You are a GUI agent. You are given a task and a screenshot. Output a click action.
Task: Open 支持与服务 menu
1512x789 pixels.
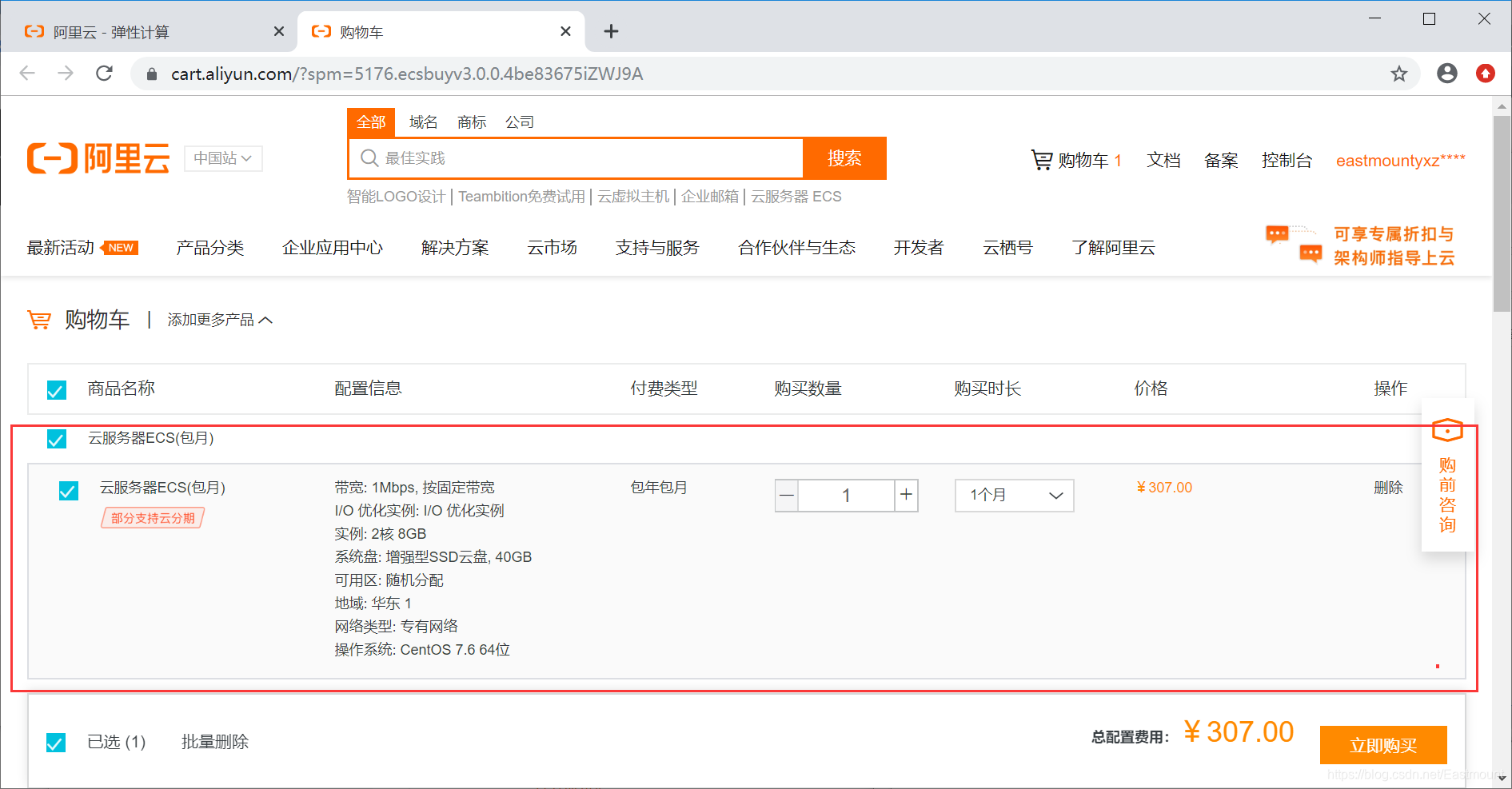(657, 248)
